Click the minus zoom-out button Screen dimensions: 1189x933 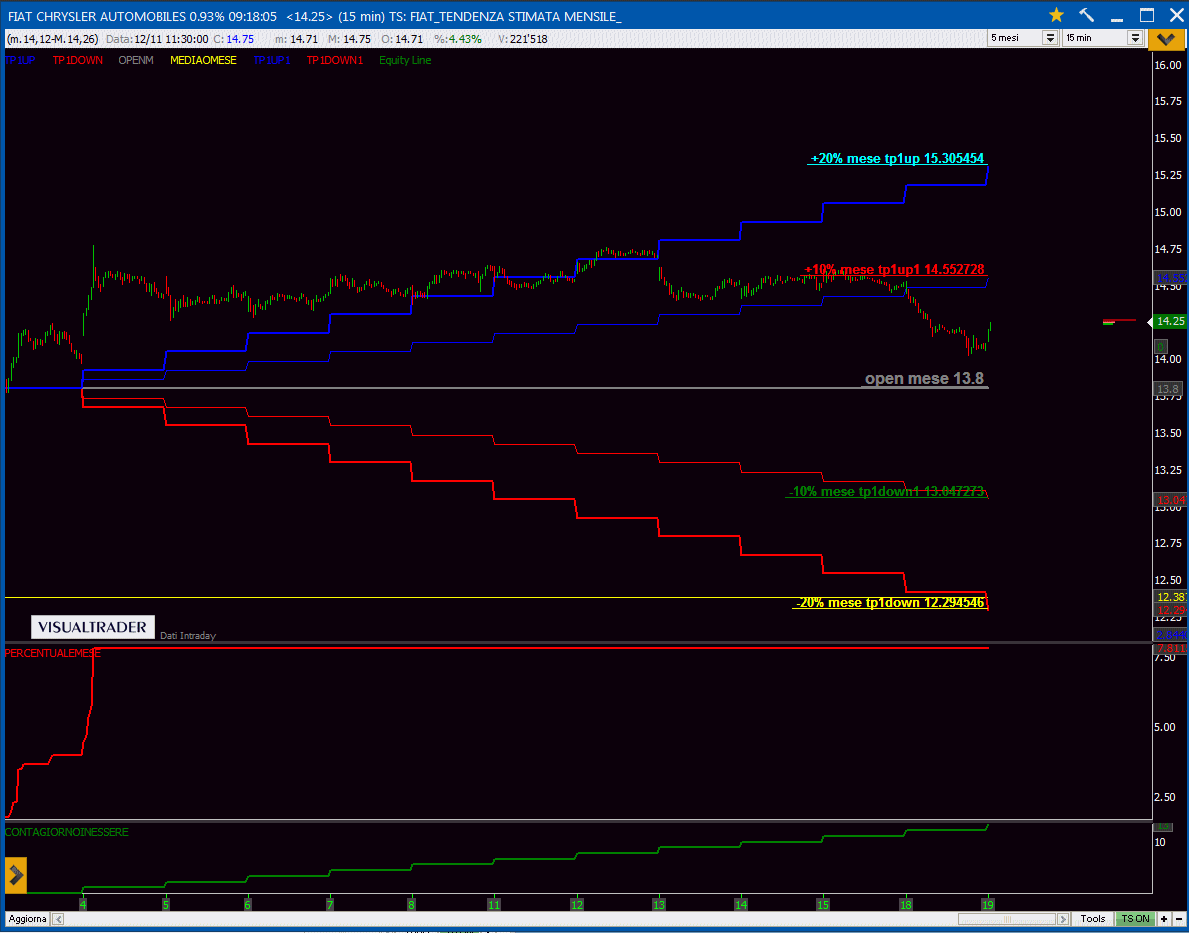[x=1178, y=919]
